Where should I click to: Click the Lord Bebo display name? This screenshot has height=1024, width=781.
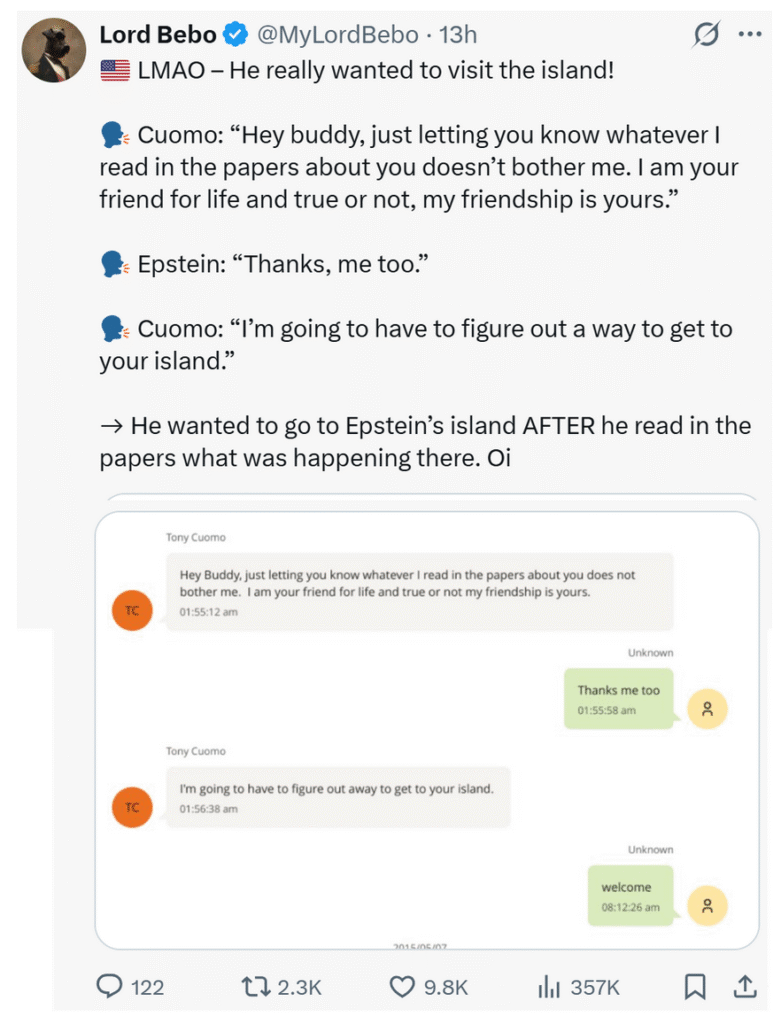tap(158, 35)
